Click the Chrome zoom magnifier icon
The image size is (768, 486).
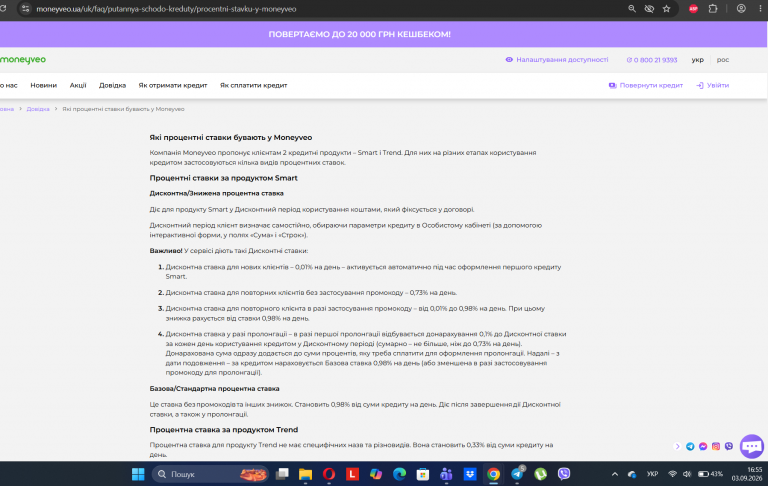632,9
